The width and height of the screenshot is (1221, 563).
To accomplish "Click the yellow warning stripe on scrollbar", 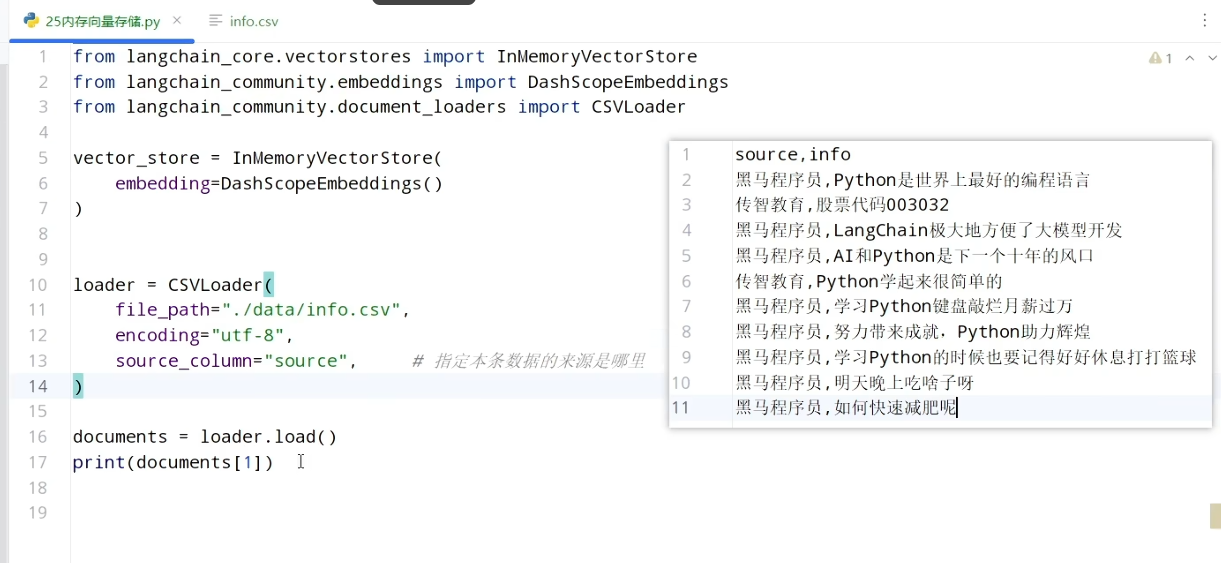I will [x=1215, y=515].
